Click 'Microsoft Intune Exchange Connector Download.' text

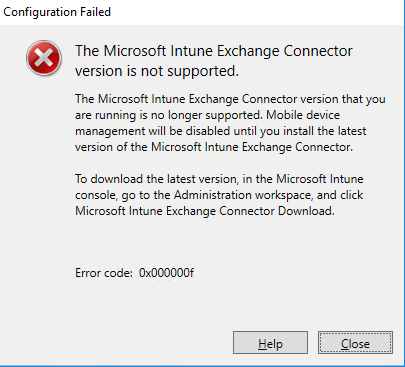pyautogui.click(x=205, y=211)
